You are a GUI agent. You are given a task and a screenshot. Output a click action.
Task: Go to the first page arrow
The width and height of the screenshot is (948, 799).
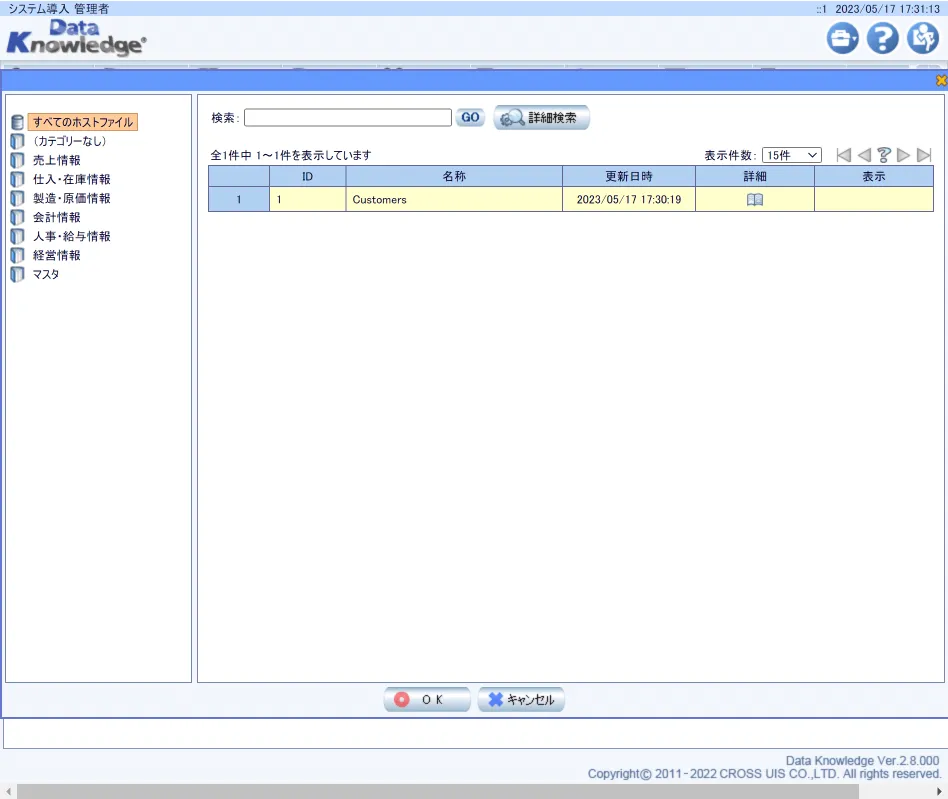[844, 155]
